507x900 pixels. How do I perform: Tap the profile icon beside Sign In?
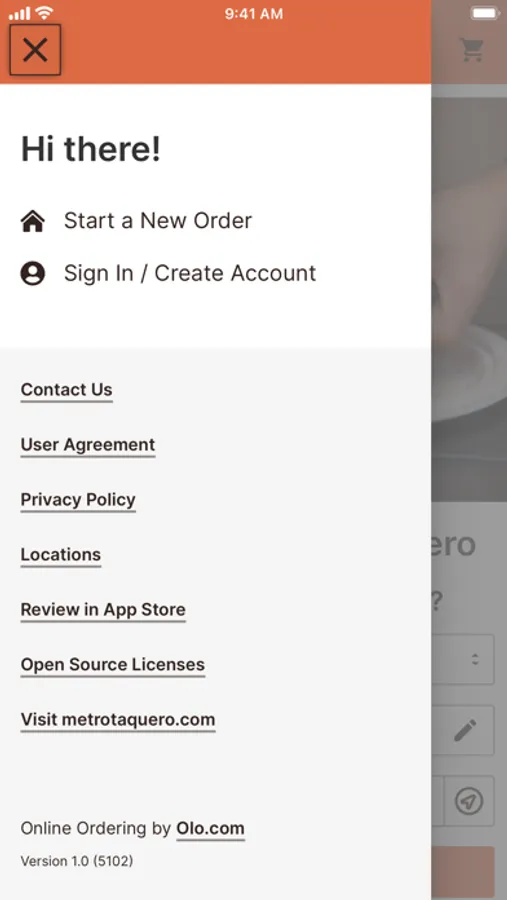[x=33, y=273]
